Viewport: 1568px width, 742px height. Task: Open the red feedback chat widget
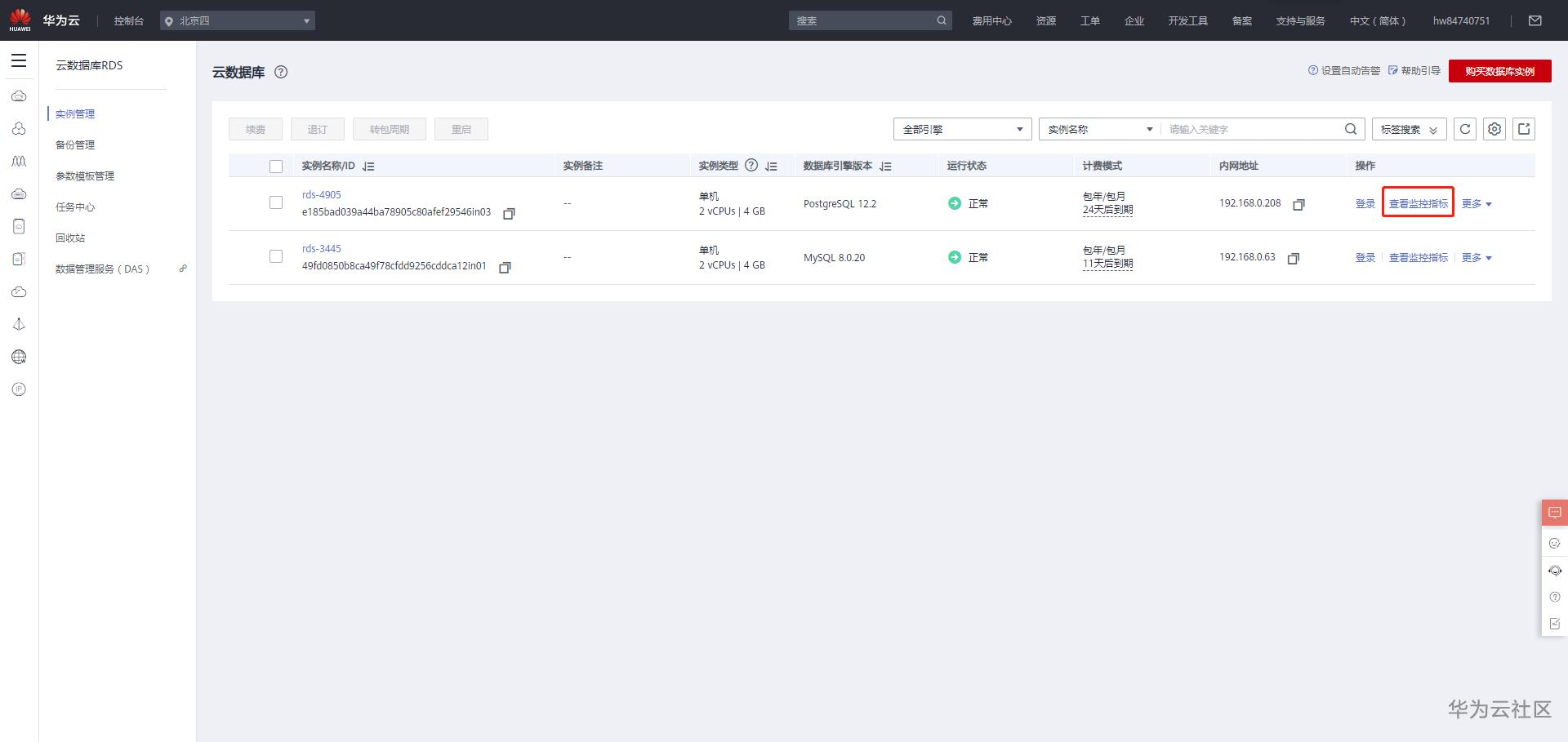click(x=1554, y=513)
